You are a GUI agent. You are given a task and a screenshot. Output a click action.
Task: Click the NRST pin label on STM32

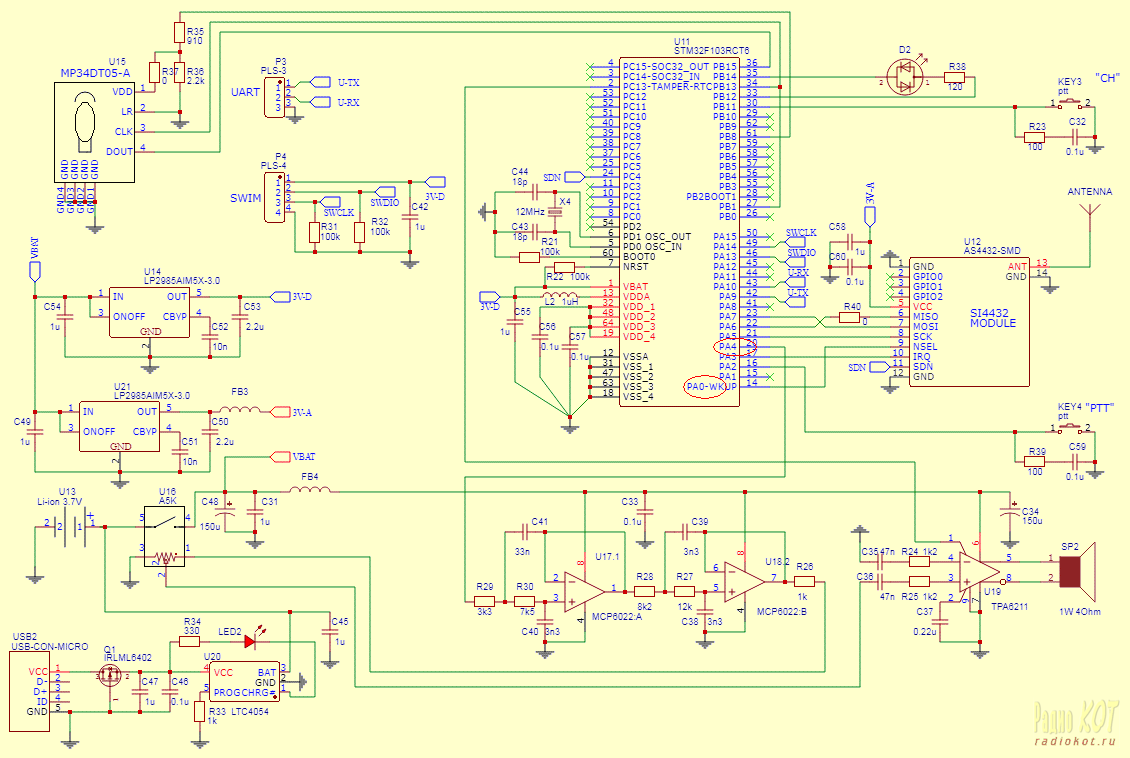(636, 267)
